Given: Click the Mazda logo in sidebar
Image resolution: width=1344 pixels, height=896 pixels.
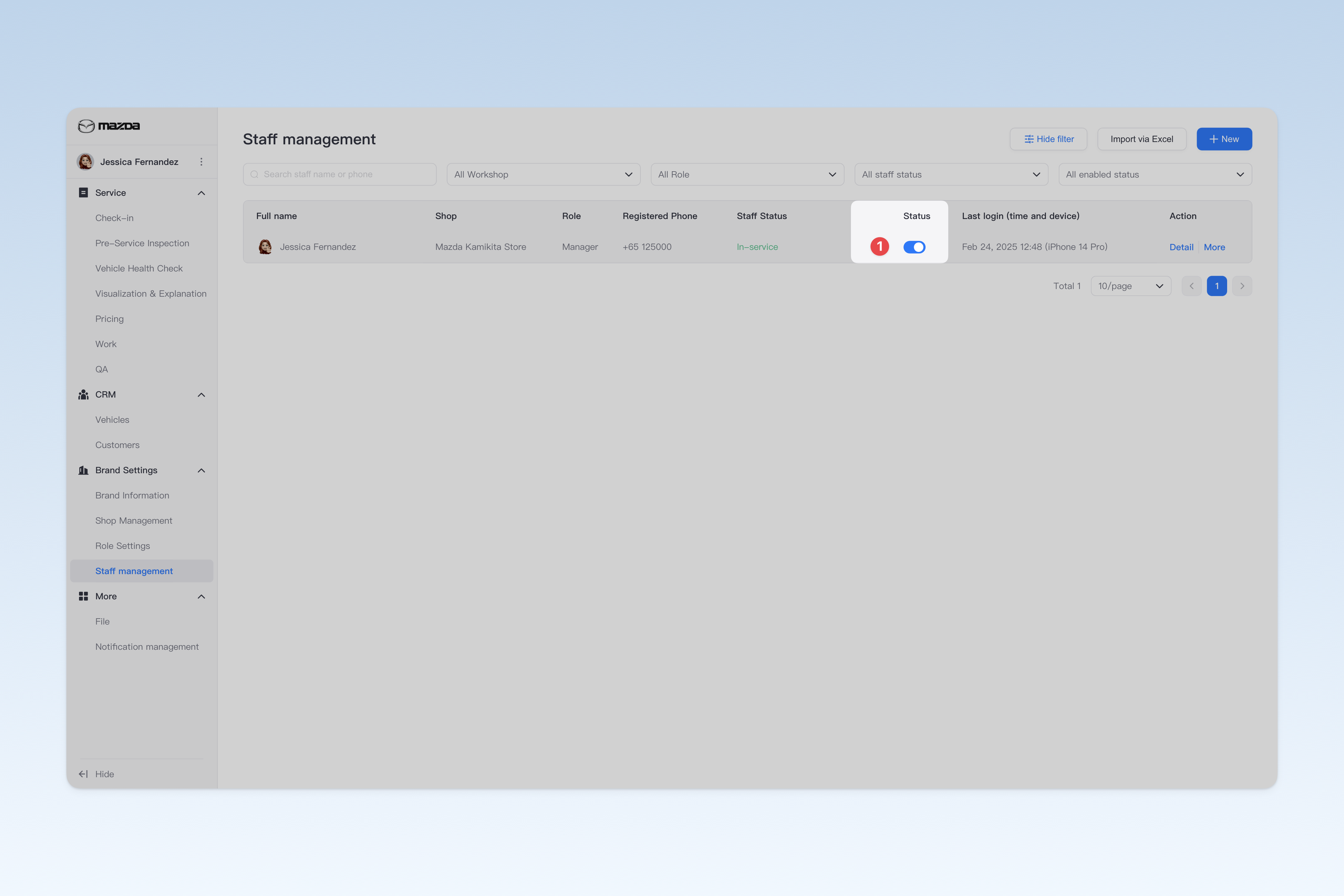Looking at the screenshot, I should pos(109,126).
